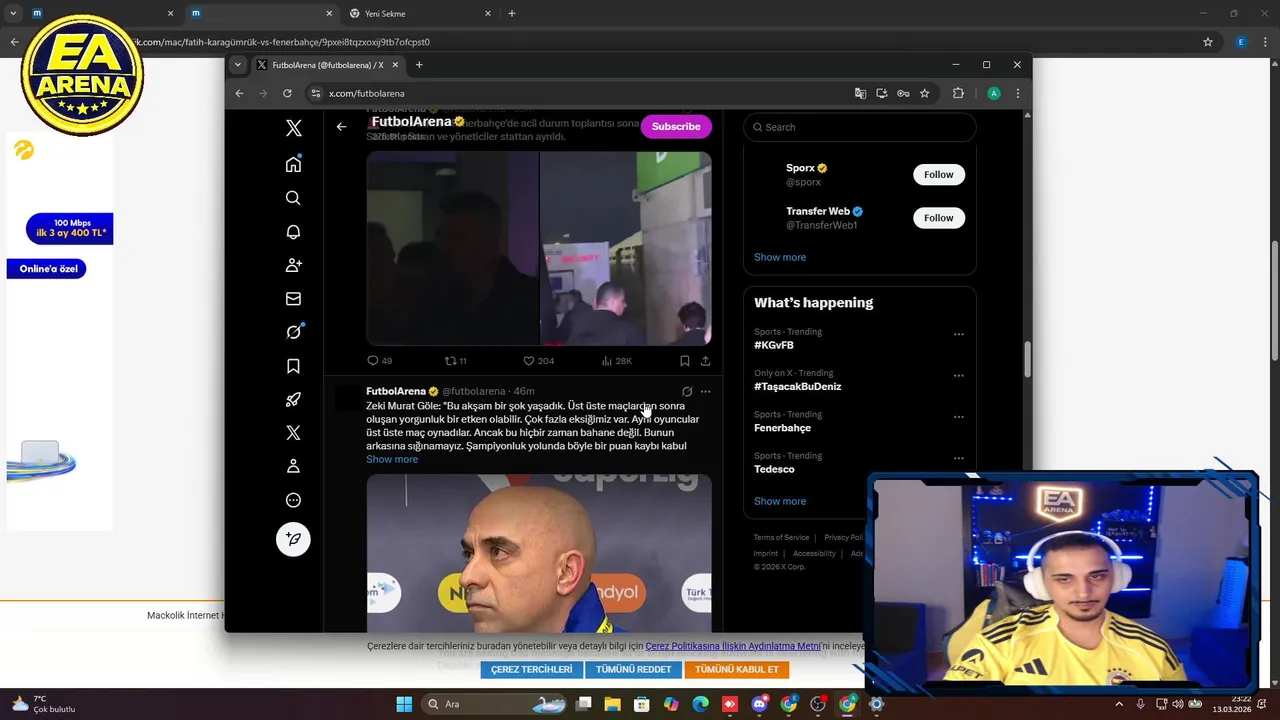
Task: Click install app icon in x.com address bar
Action: [x=882, y=93]
